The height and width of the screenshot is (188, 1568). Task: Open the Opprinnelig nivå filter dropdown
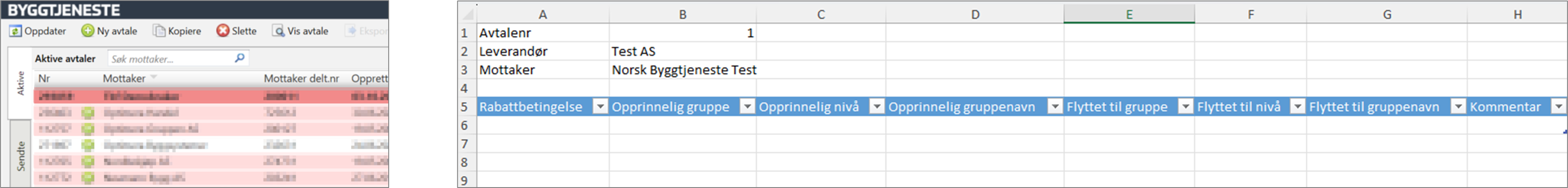(x=877, y=107)
